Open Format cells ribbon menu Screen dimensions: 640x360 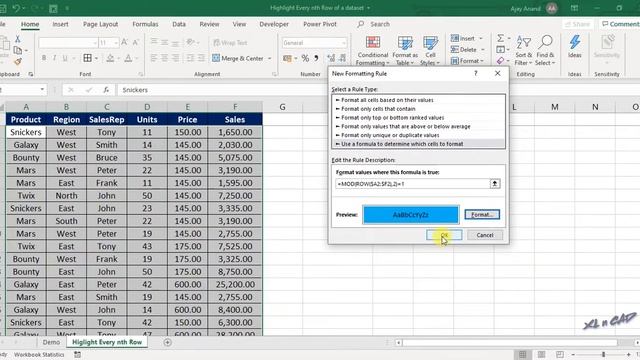(467, 61)
